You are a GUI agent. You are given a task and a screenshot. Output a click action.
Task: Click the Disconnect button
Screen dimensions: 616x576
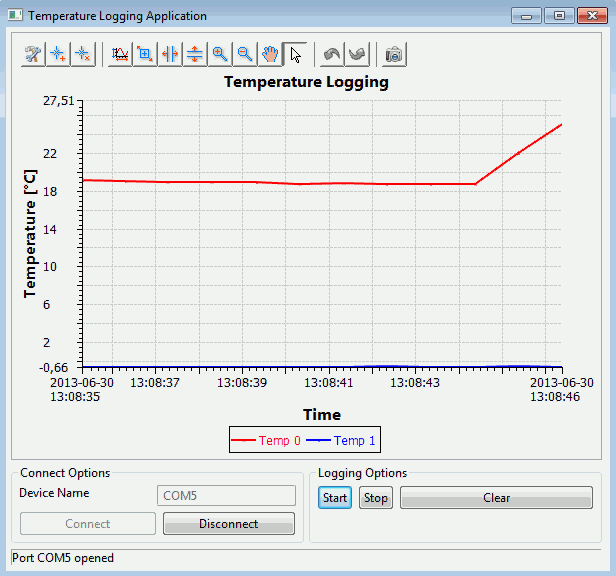tap(228, 524)
